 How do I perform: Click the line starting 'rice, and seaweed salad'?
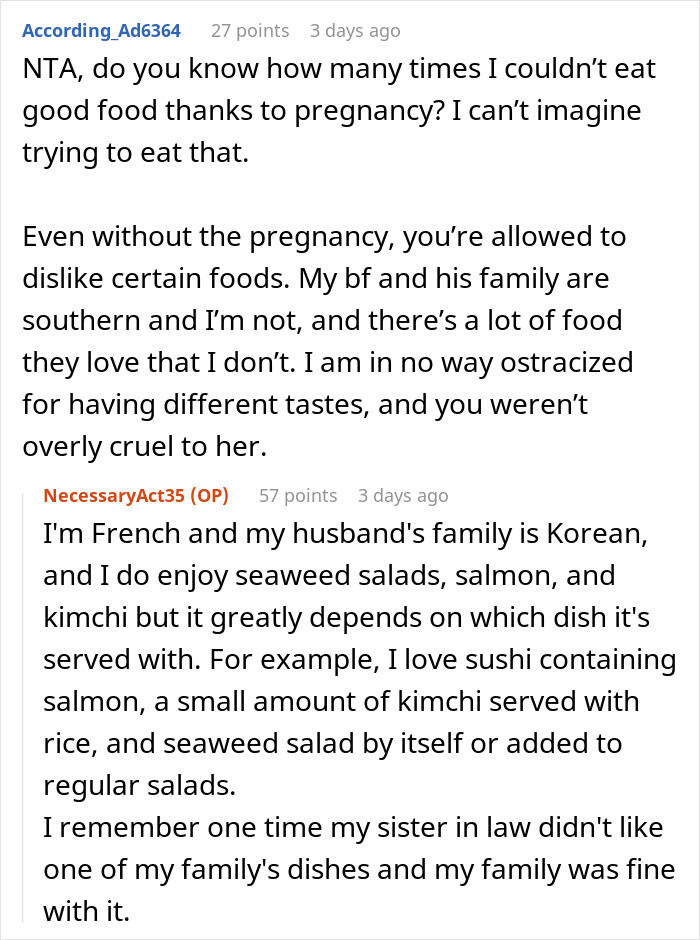pyautogui.click(x=332, y=743)
